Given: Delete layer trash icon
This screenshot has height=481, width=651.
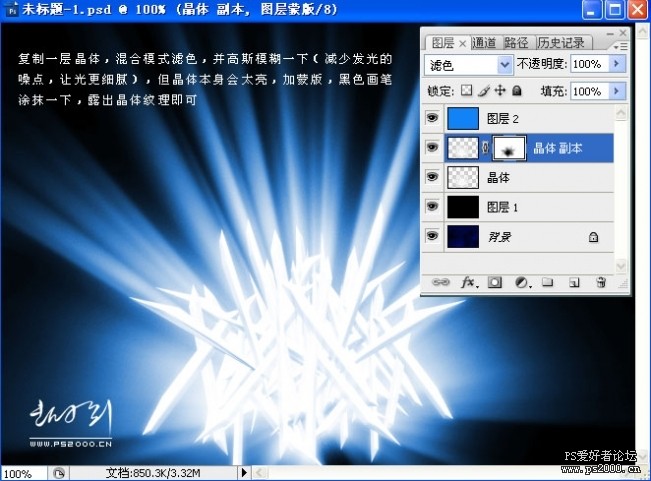Looking at the screenshot, I should [601, 282].
